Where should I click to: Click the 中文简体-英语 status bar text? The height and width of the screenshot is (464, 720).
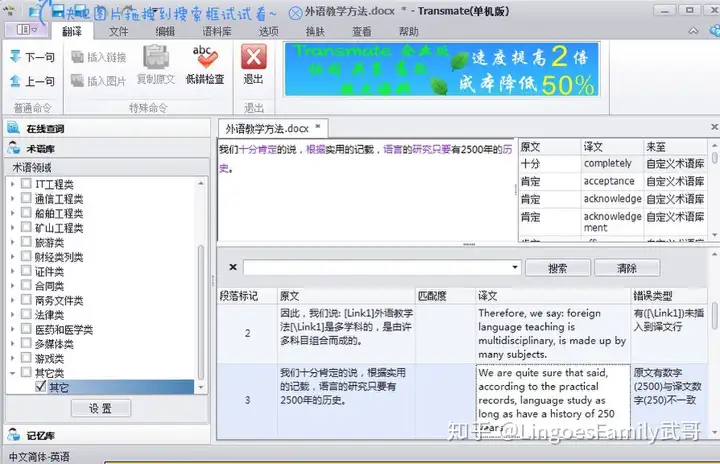coord(39,457)
